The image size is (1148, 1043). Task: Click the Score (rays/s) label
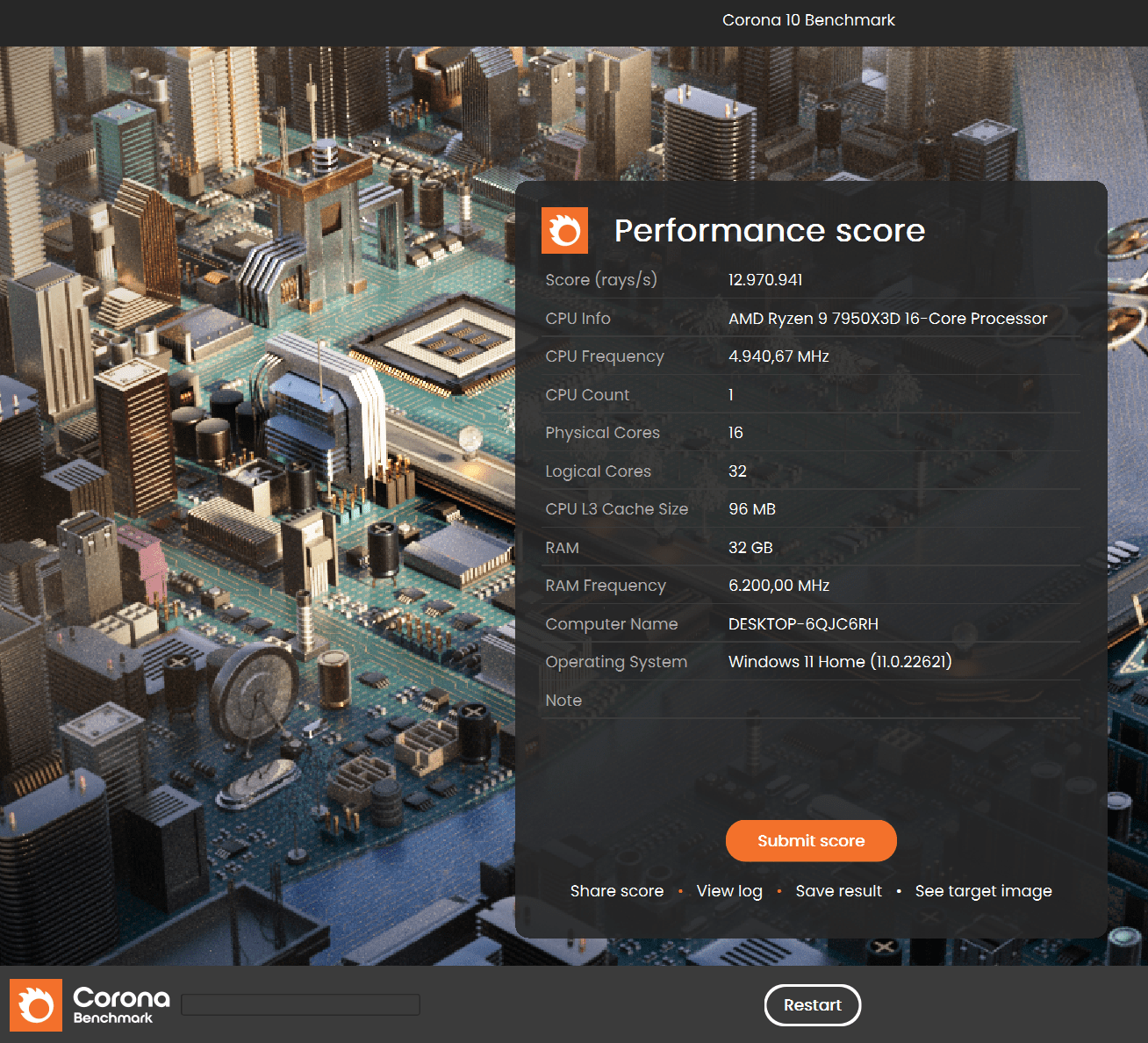[x=601, y=280]
